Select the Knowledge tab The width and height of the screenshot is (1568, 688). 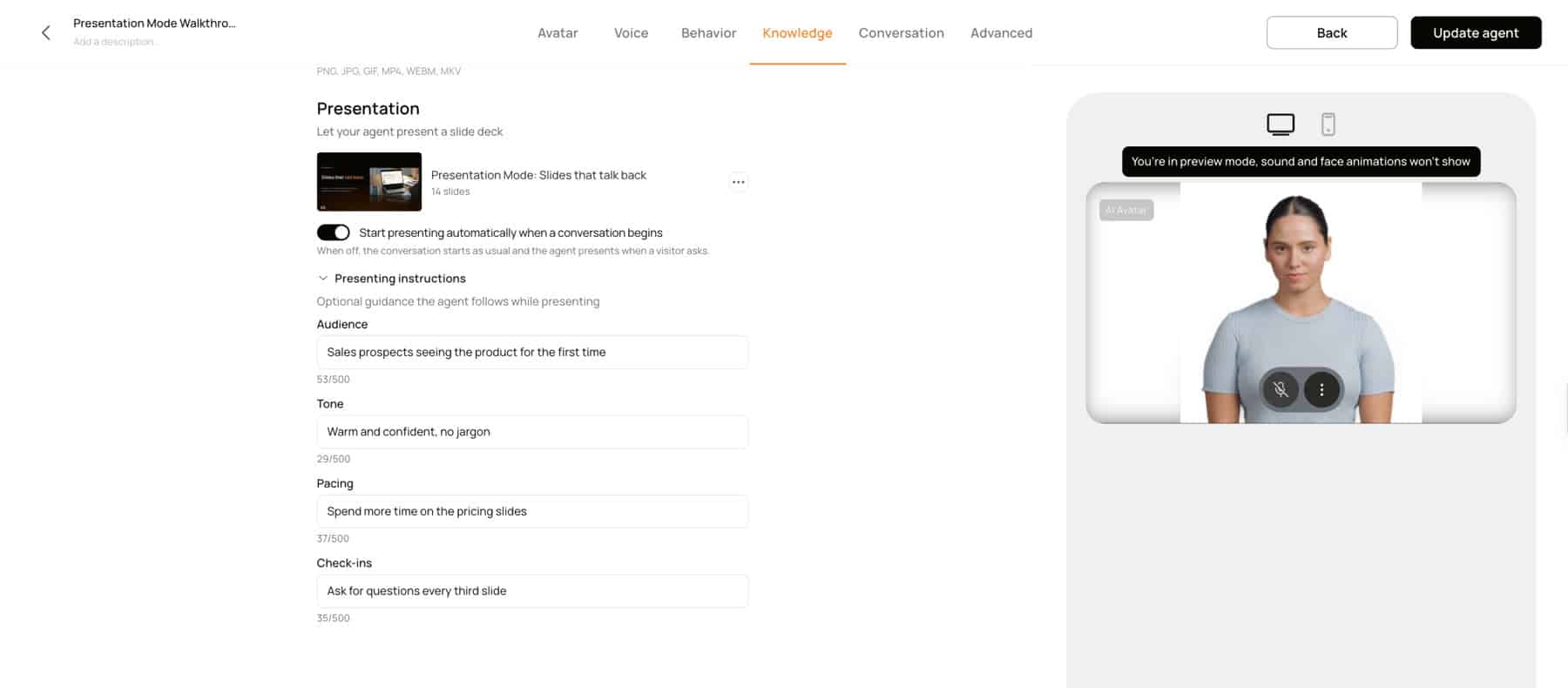click(797, 33)
